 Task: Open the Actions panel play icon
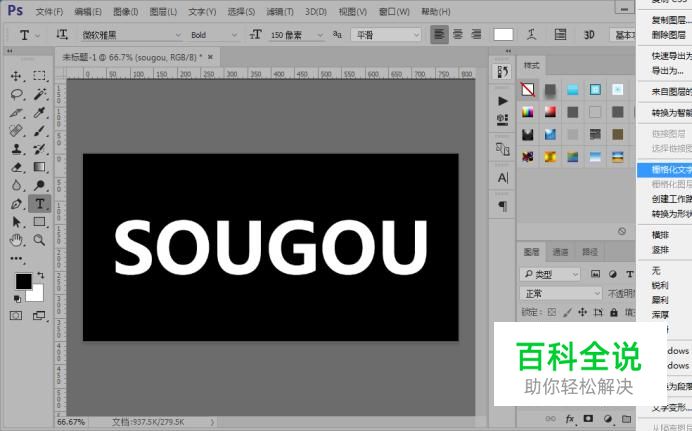click(x=503, y=101)
